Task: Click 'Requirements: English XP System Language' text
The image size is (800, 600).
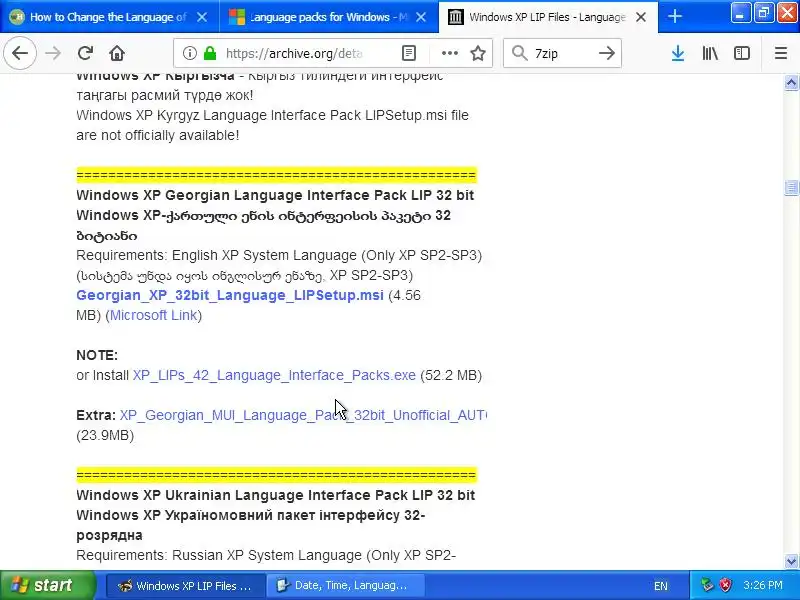Action: tap(279, 255)
